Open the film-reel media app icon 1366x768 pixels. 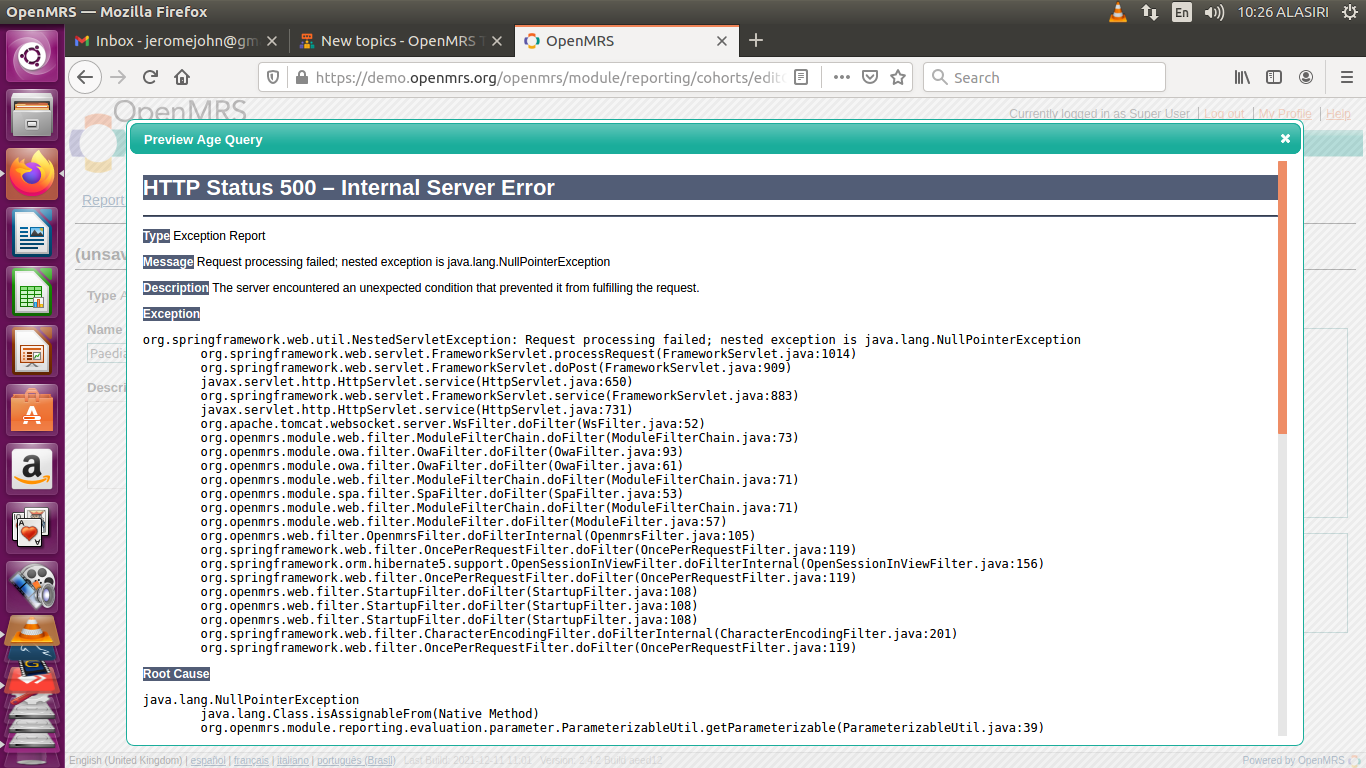pyautogui.click(x=32, y=587)
